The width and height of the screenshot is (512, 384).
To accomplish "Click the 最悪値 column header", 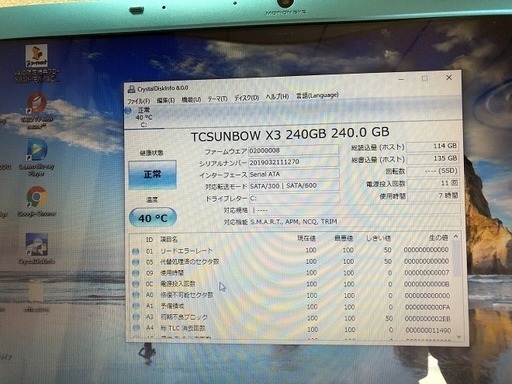I will [344, 238].
